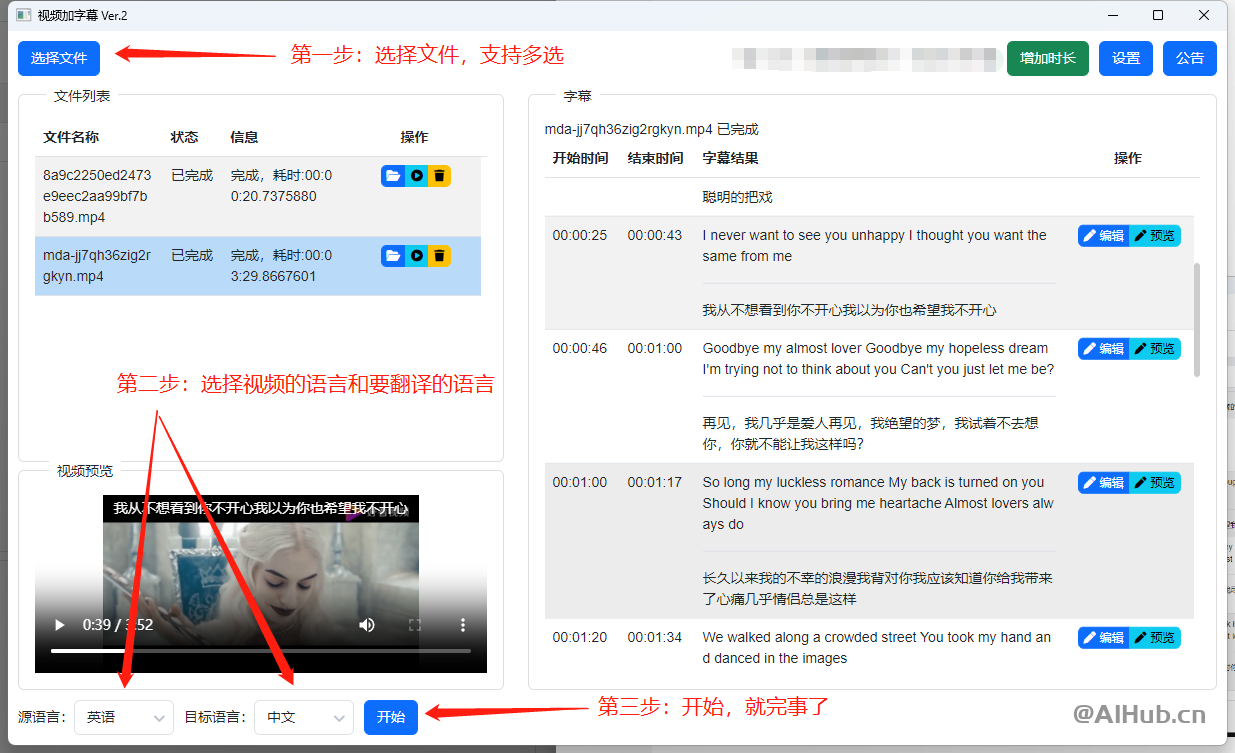Open the 设置 settings panel
This screenshot has width=1235, height=753.
click(x=1126, y=58)
